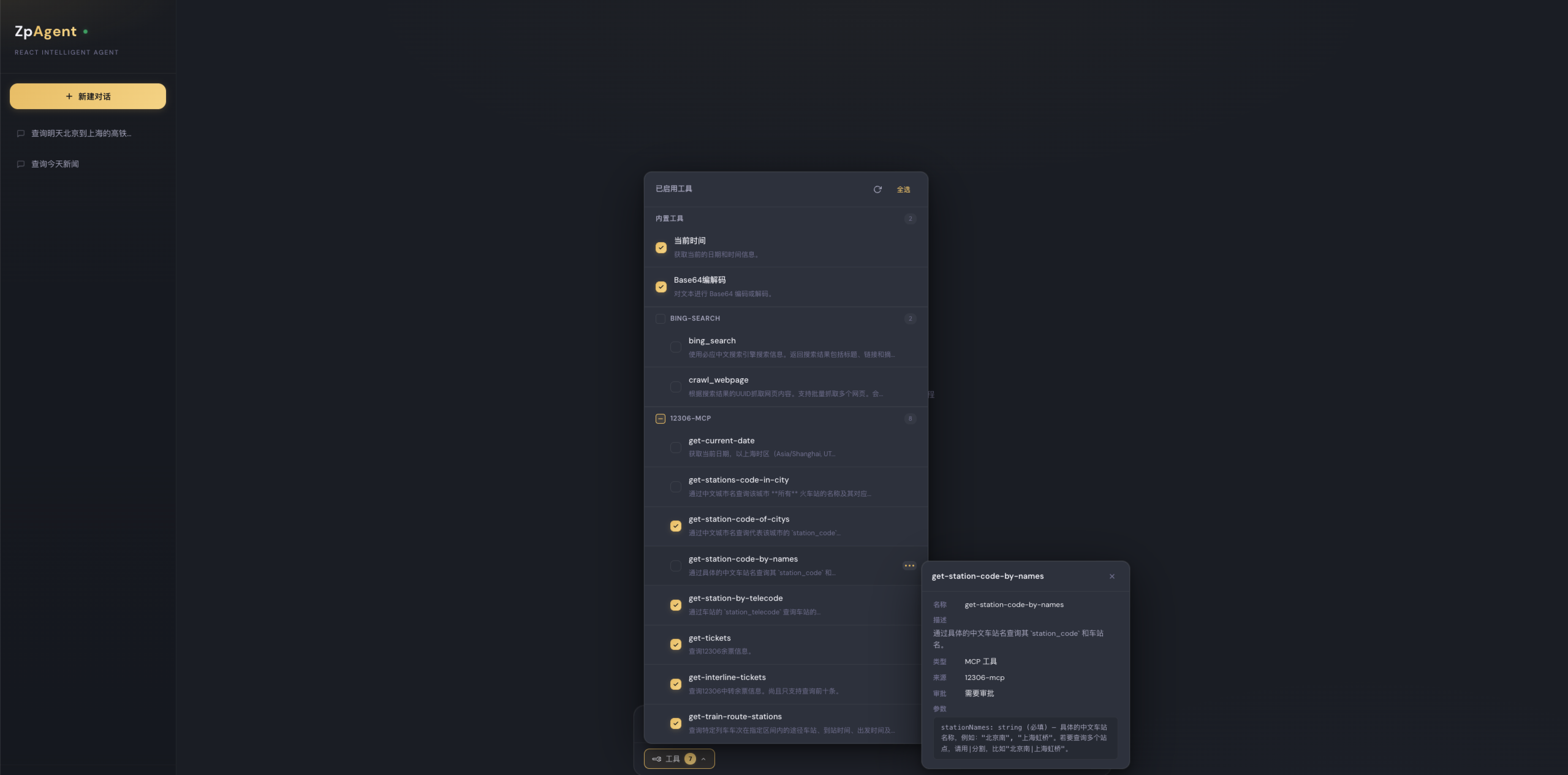Click chat icon beside 查询今天新闻
This screenshot has height=775, width=1568.
click(x=21, y=164)
